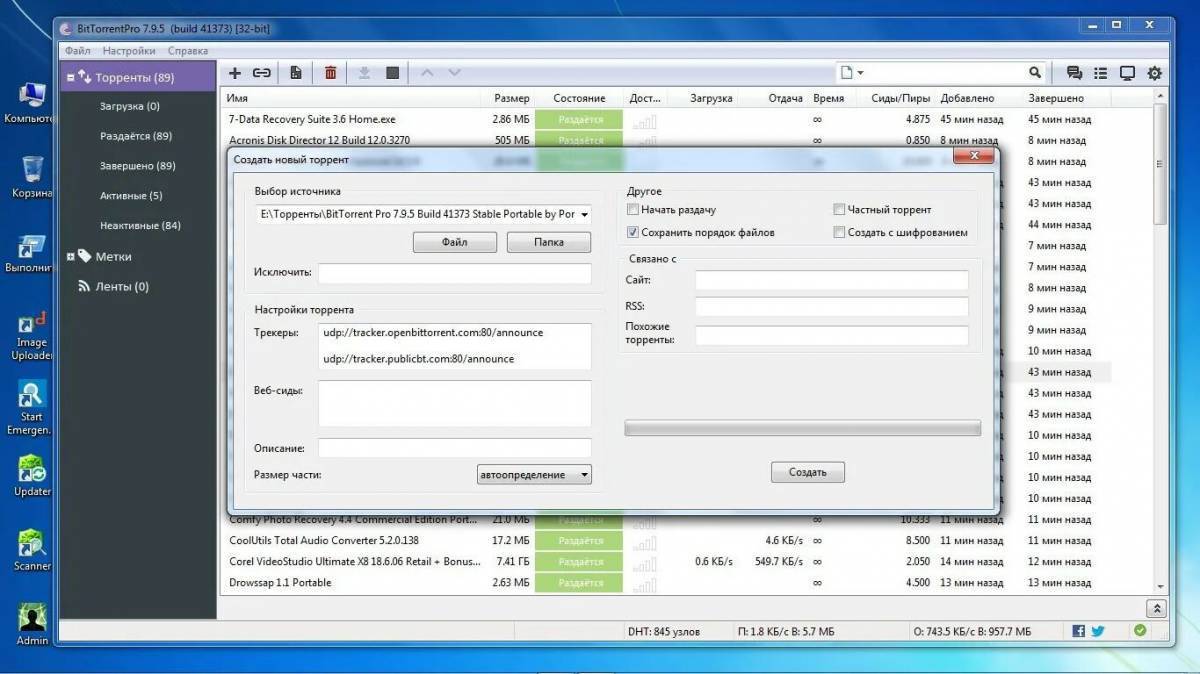
Task: Click the 'Папка' button
Action: click(x=548, y=242)
